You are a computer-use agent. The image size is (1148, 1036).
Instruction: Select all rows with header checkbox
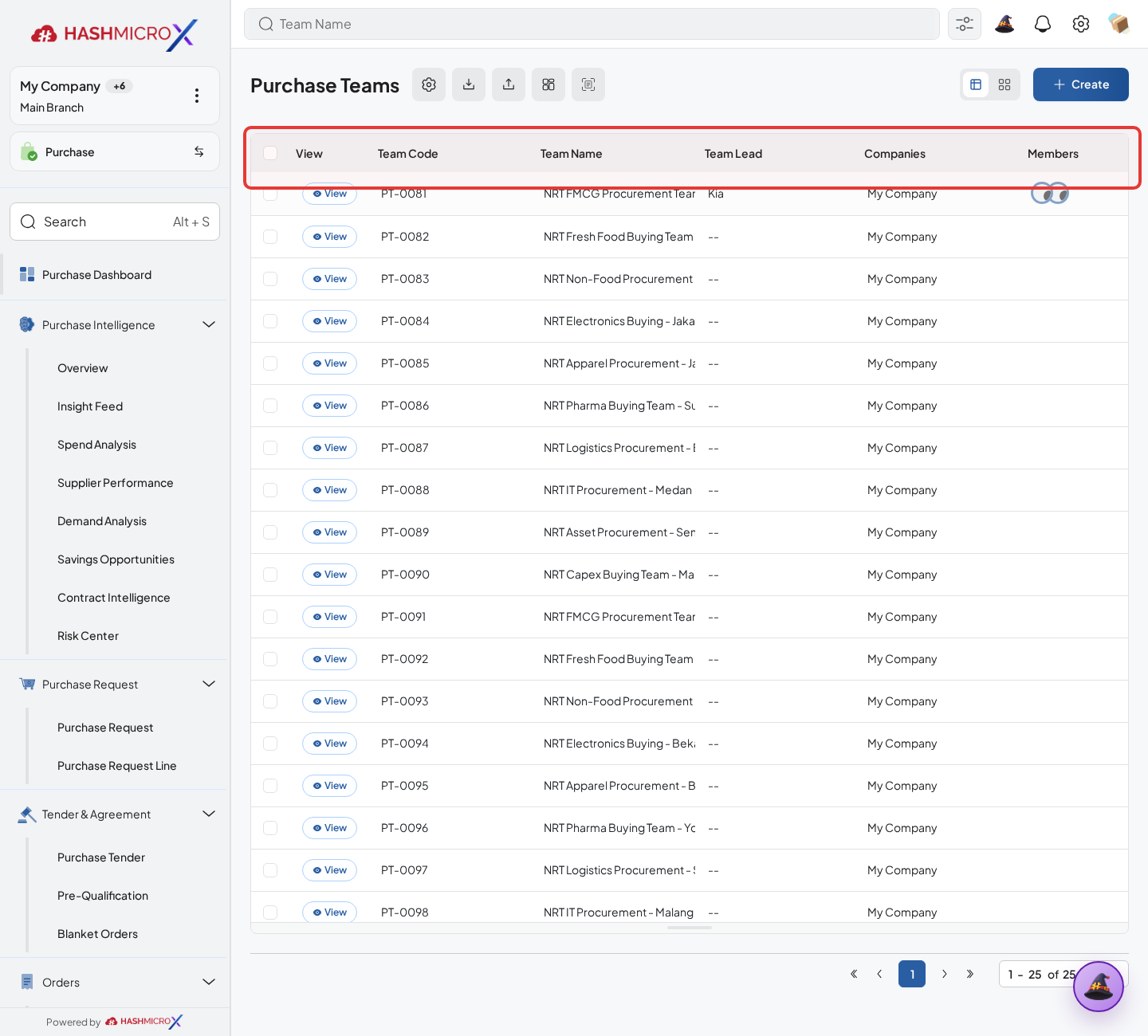tap(270, 153)
